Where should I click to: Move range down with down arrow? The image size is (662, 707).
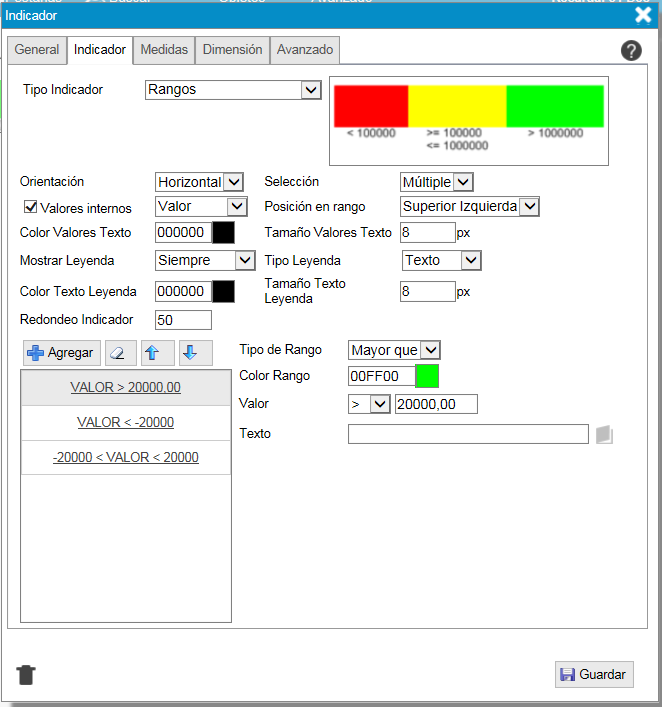tap(189, 353)
